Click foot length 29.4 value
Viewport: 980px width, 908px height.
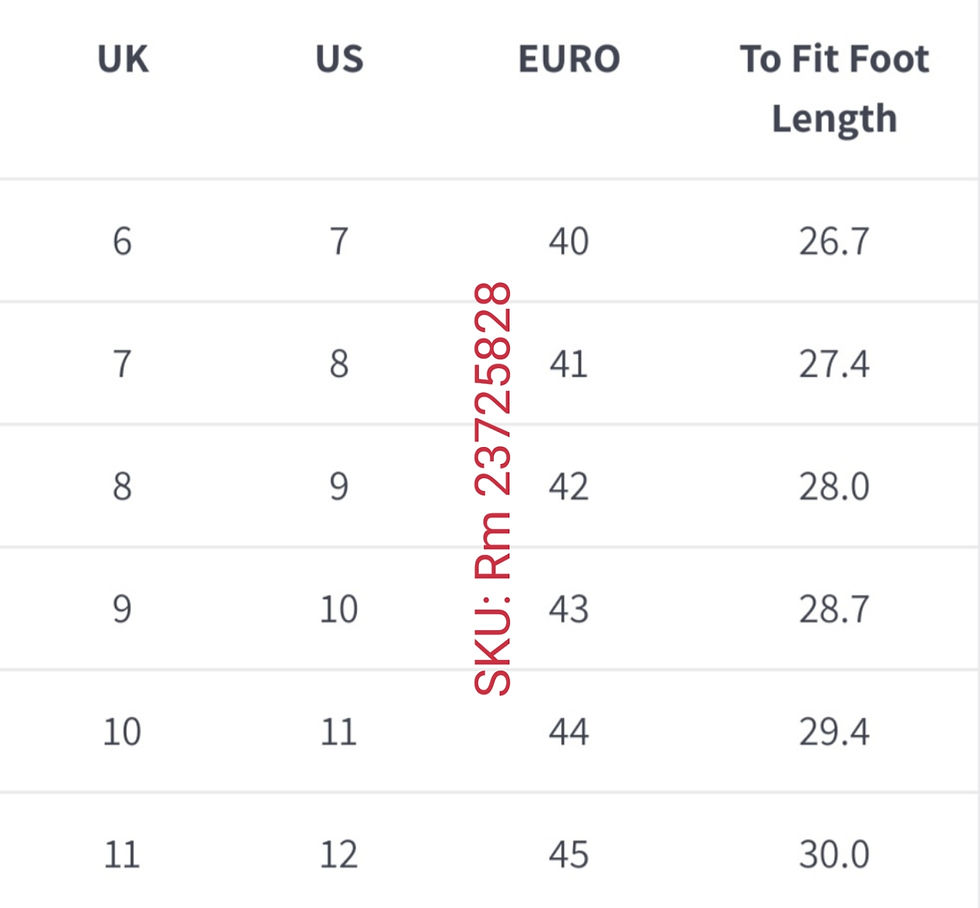click(834, 732)
